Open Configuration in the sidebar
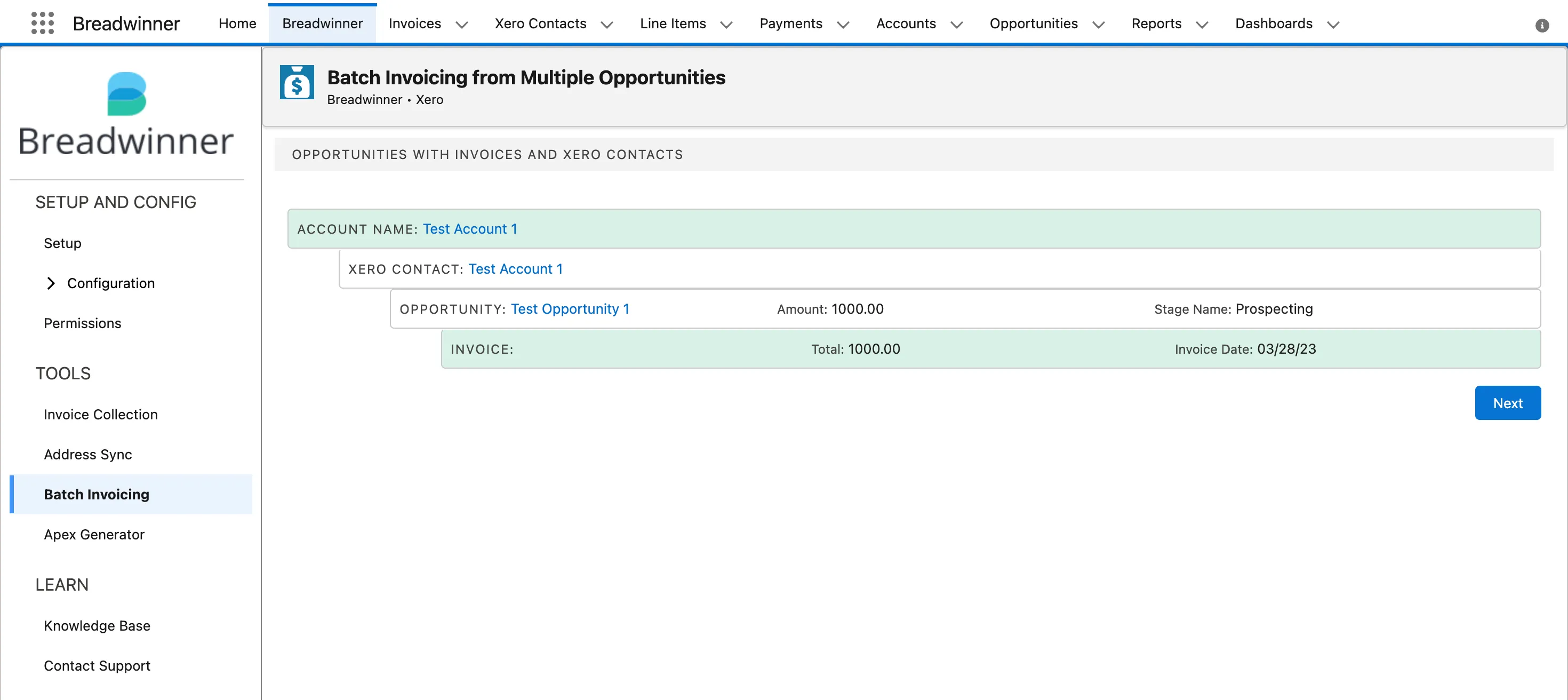1568x700 pixels. point(111,283)
